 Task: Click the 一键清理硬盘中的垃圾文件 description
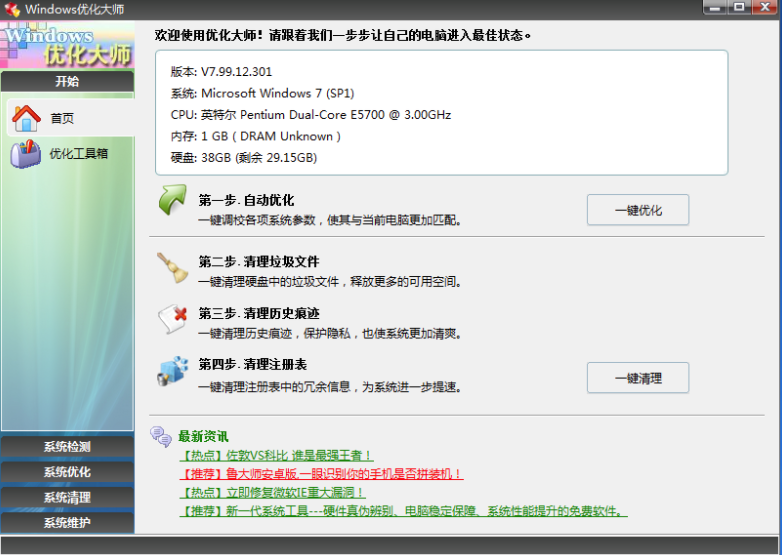(329, 282)
